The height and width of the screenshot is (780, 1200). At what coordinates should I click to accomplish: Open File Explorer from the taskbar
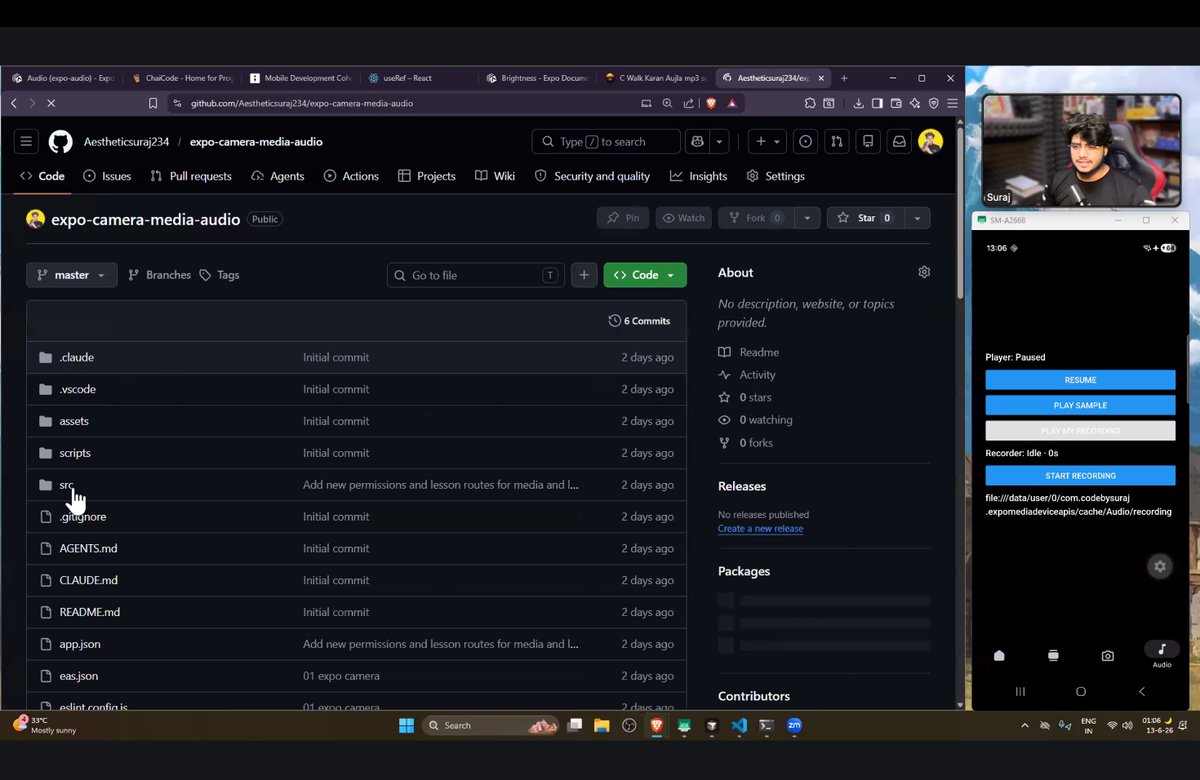click(601, 725)
